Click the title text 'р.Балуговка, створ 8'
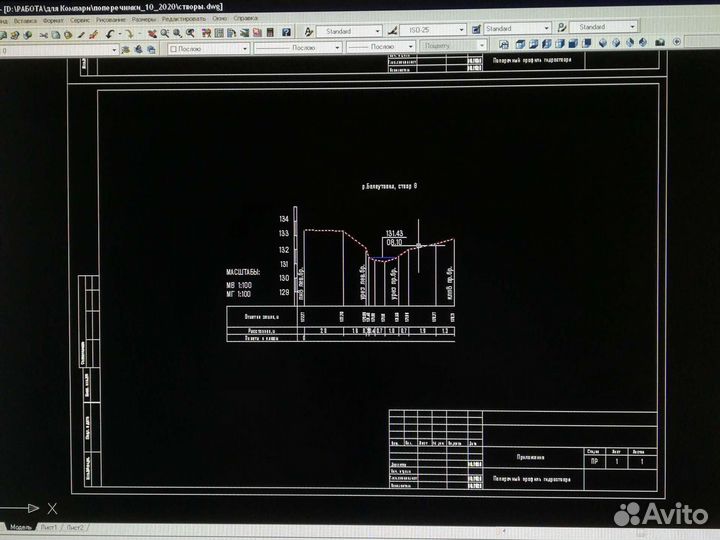This screenshot has width=720, height=540. pos(389,186)
